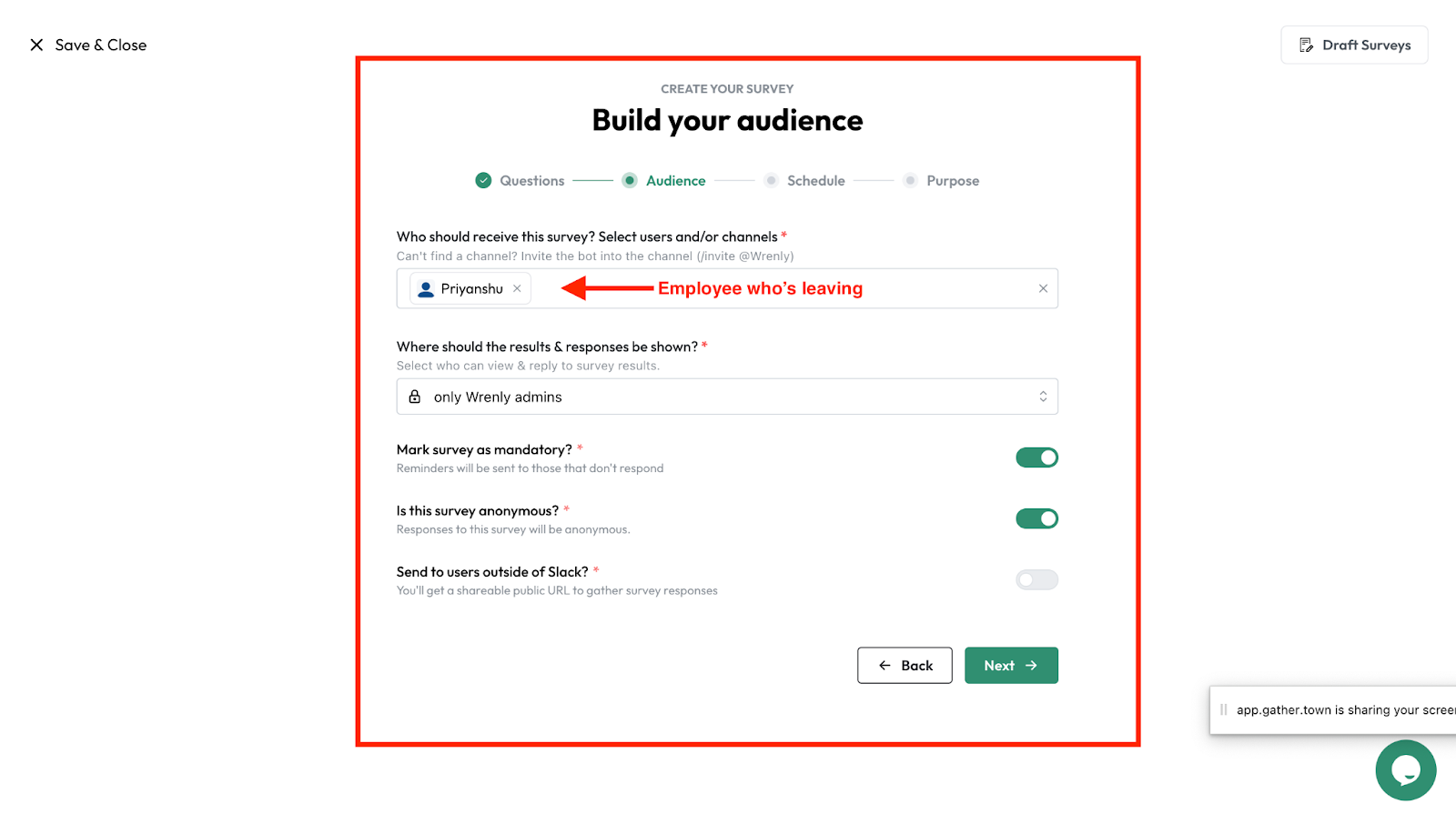Image resolution: width=1456 pixels, height=814 pixels.
Task: Jump to the Questions step
Action: (521, 181)
